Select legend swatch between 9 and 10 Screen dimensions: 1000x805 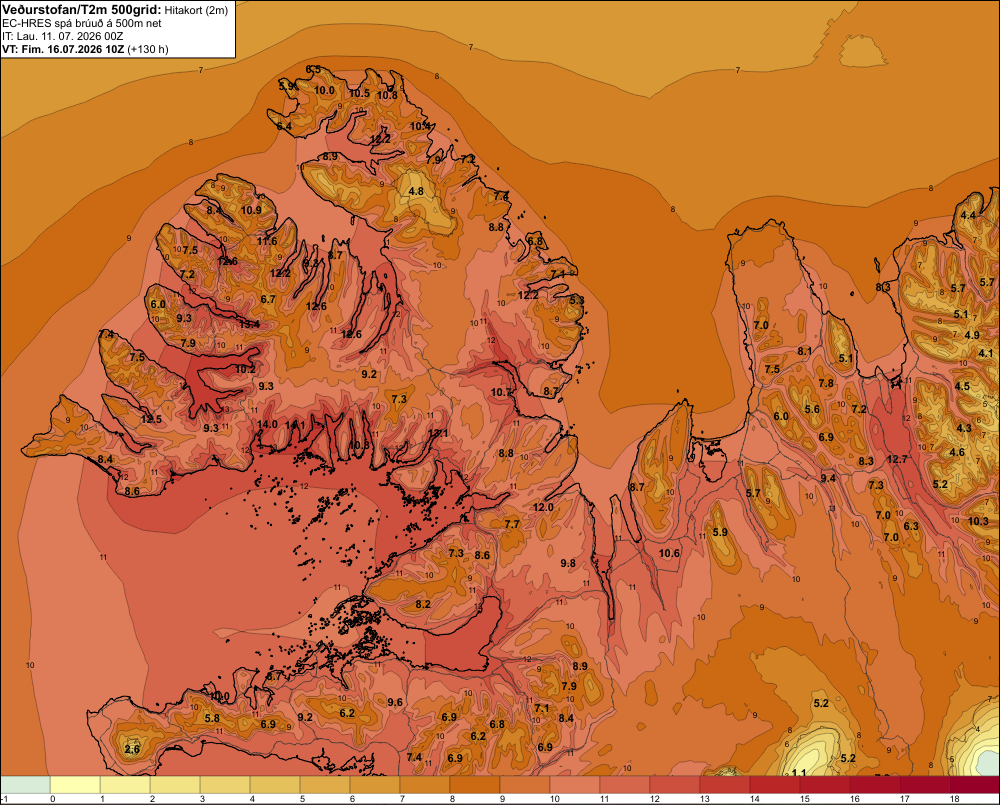pos(525,784)
